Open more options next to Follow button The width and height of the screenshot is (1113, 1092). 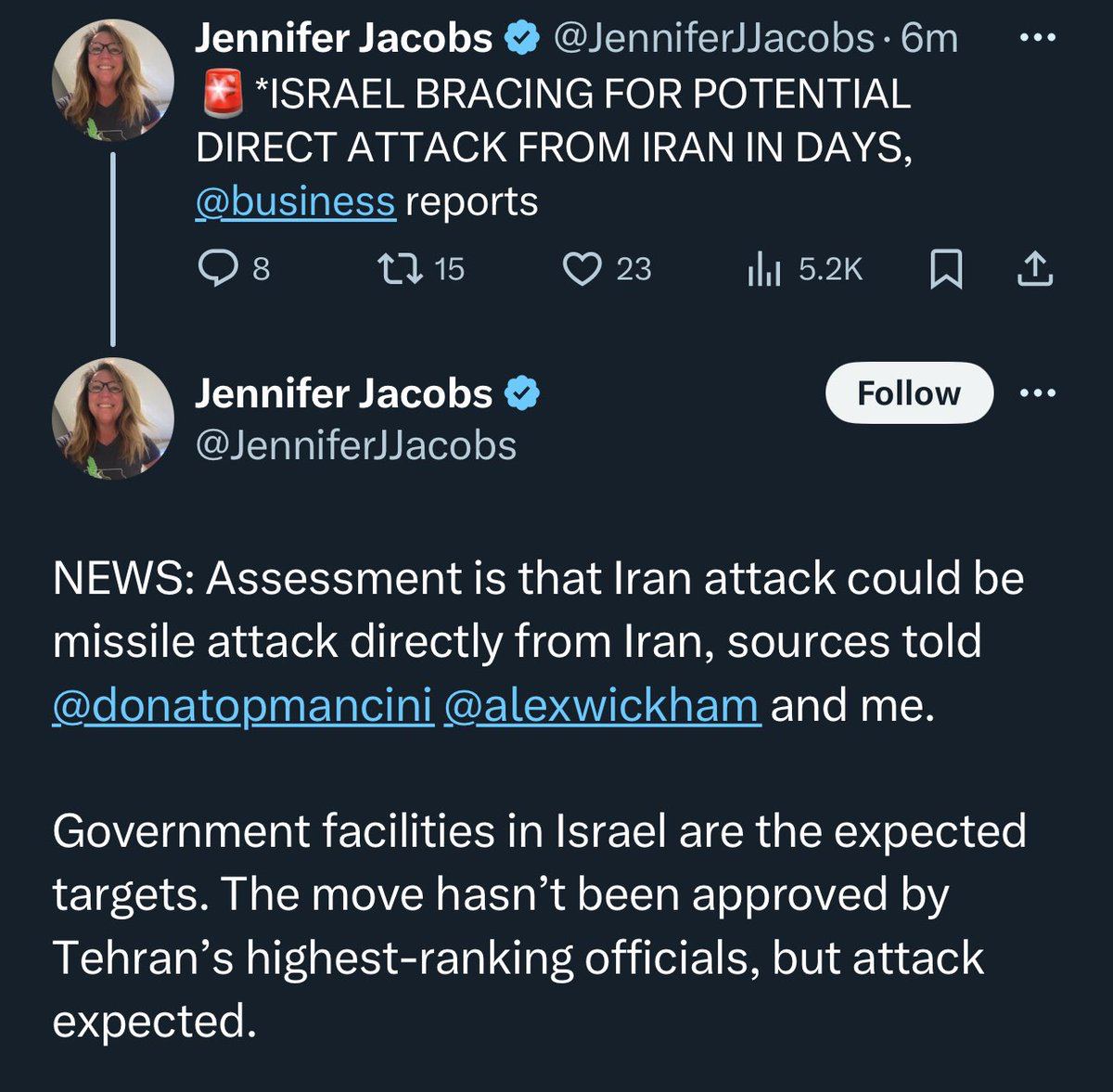click(x=1037, y=393)
